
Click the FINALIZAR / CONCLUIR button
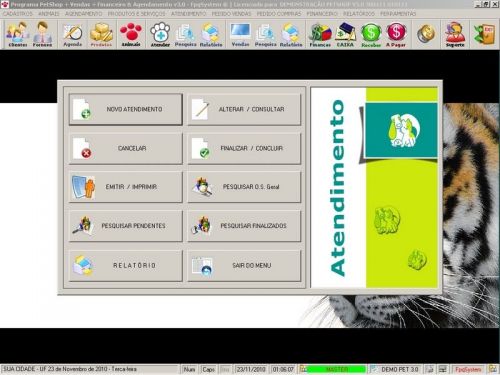point(244,148)
